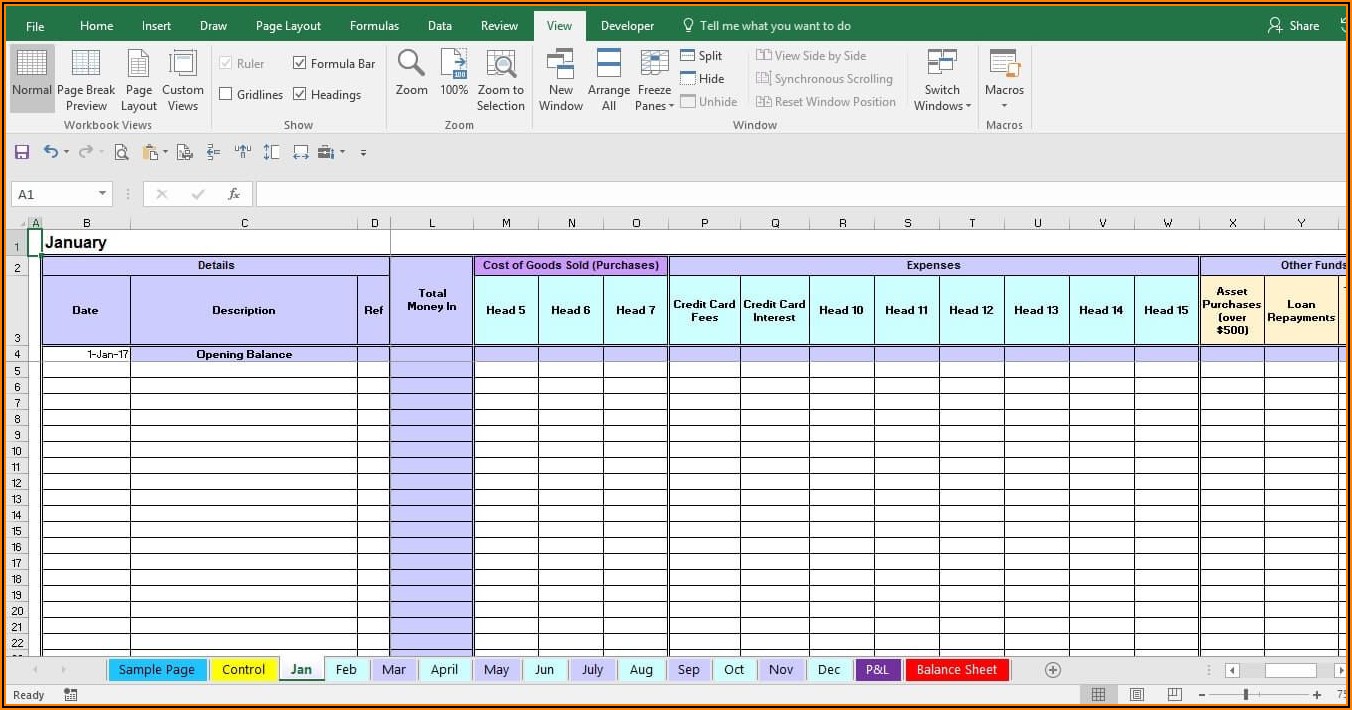1352x710 pixels.
Task: Open a New Window
Action: point(560,65)
